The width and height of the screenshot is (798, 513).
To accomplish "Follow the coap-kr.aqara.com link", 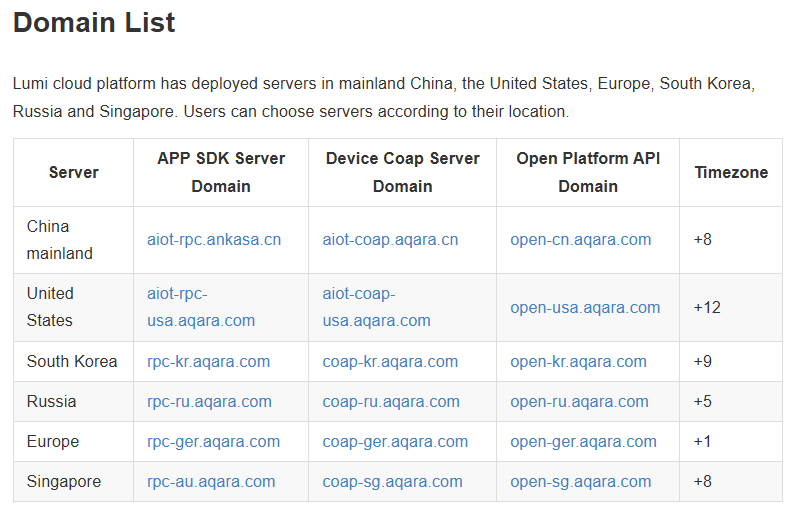I will (x=390, y=362).
